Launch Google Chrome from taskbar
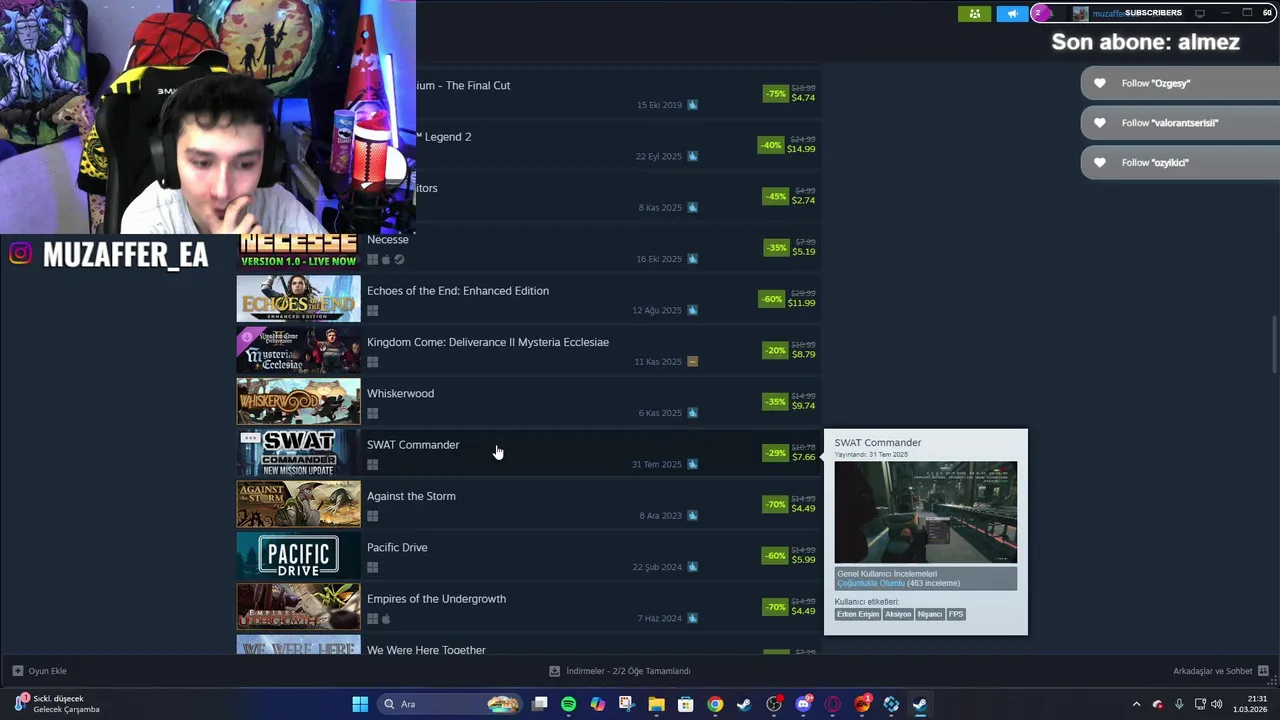Viewport: 1280px width, 720px height. point(715,704)
